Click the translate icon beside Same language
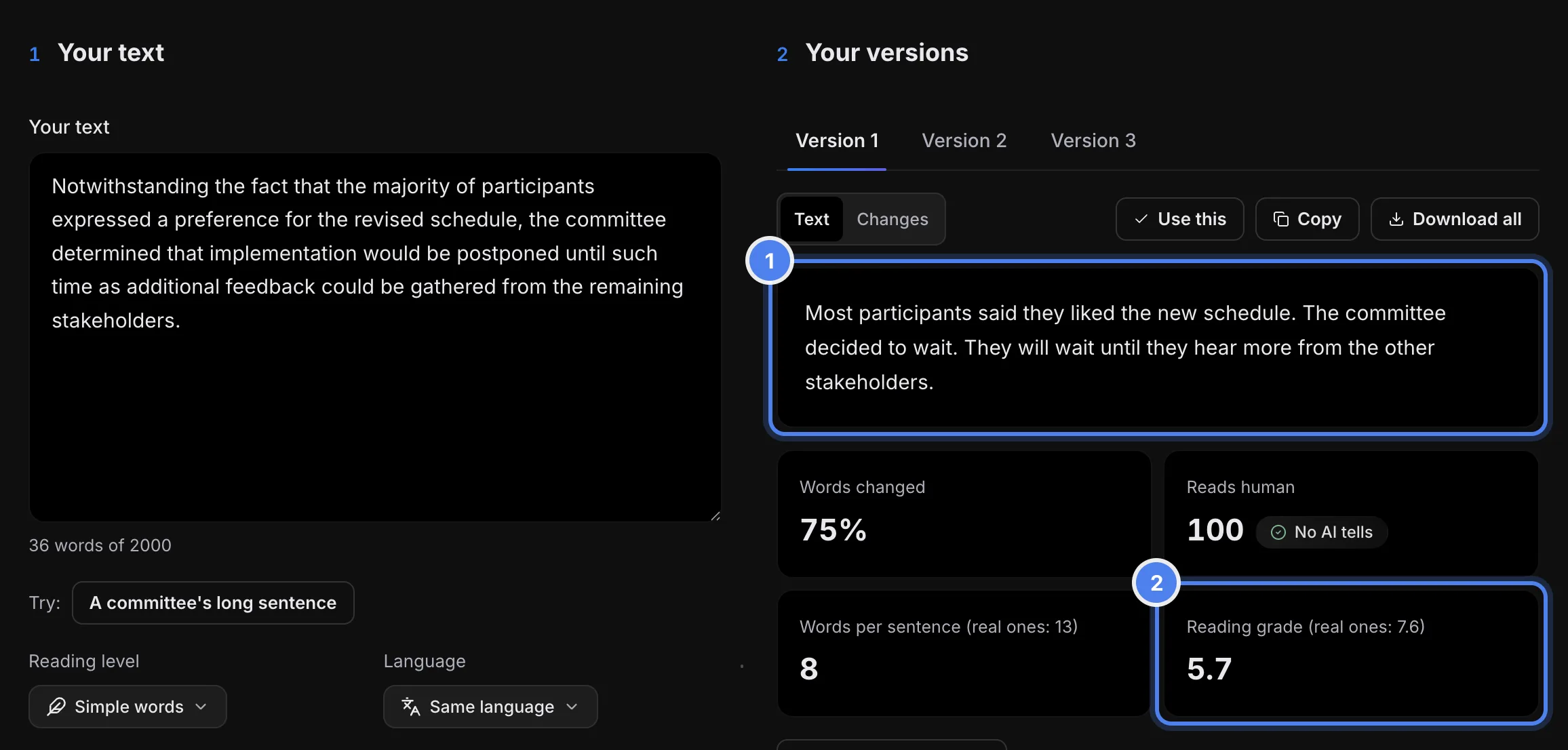 pyautogui.click(x=410, y=707)
